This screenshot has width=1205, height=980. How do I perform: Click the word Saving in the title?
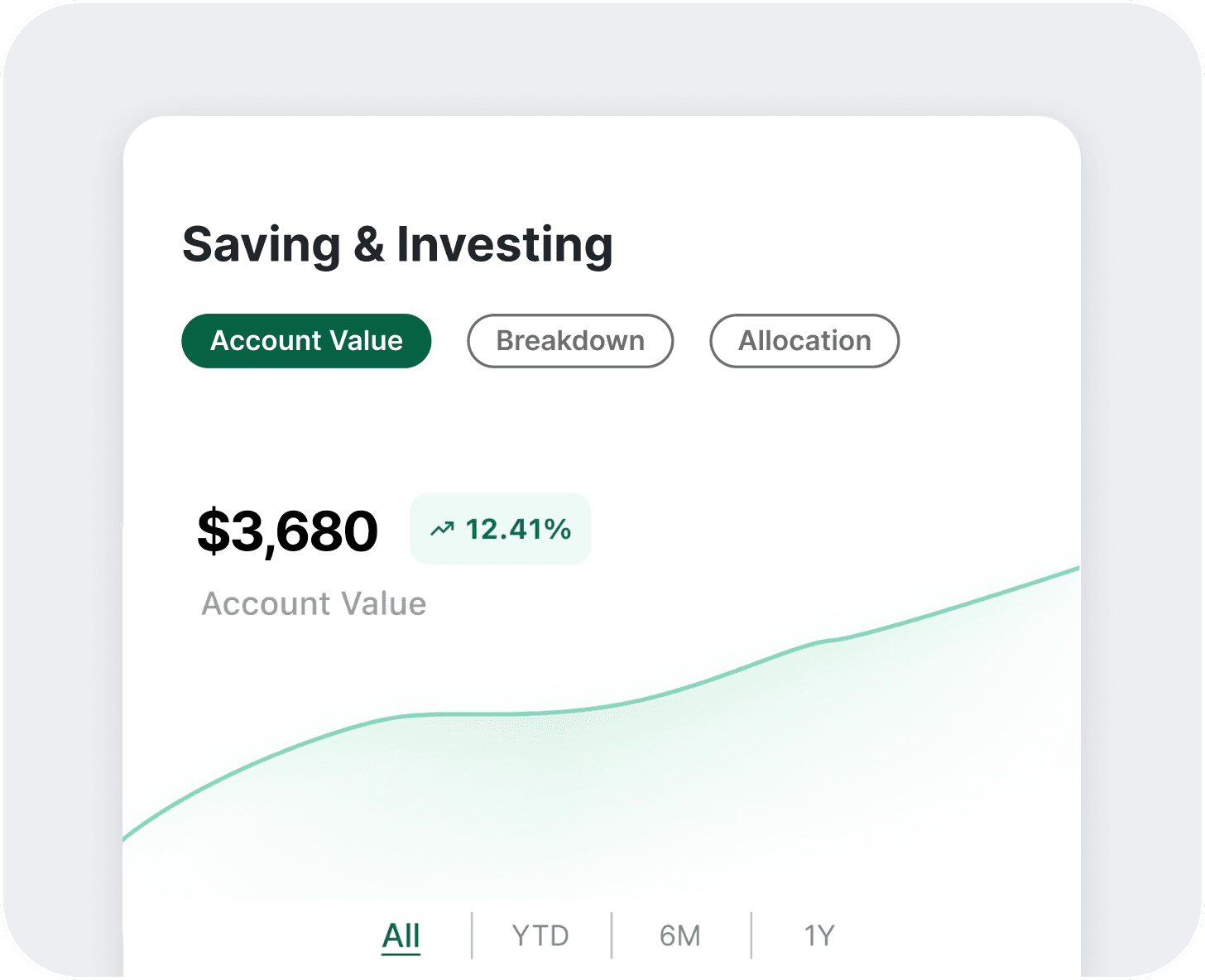(x=262, y=245)
